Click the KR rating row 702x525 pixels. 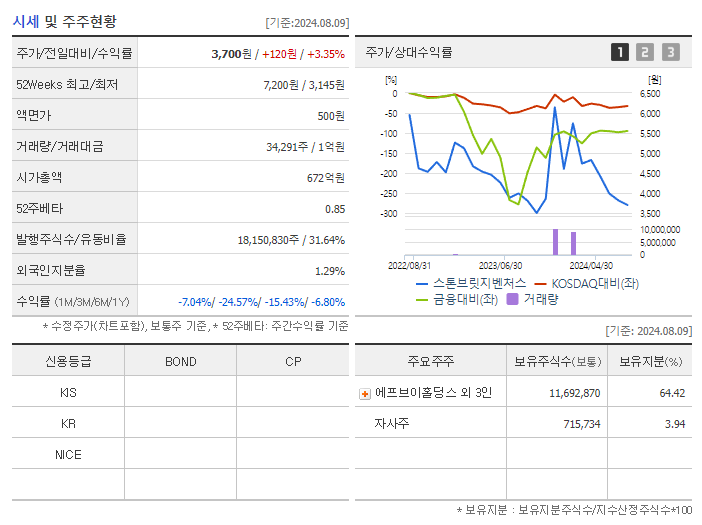click(x=180, y=423)
